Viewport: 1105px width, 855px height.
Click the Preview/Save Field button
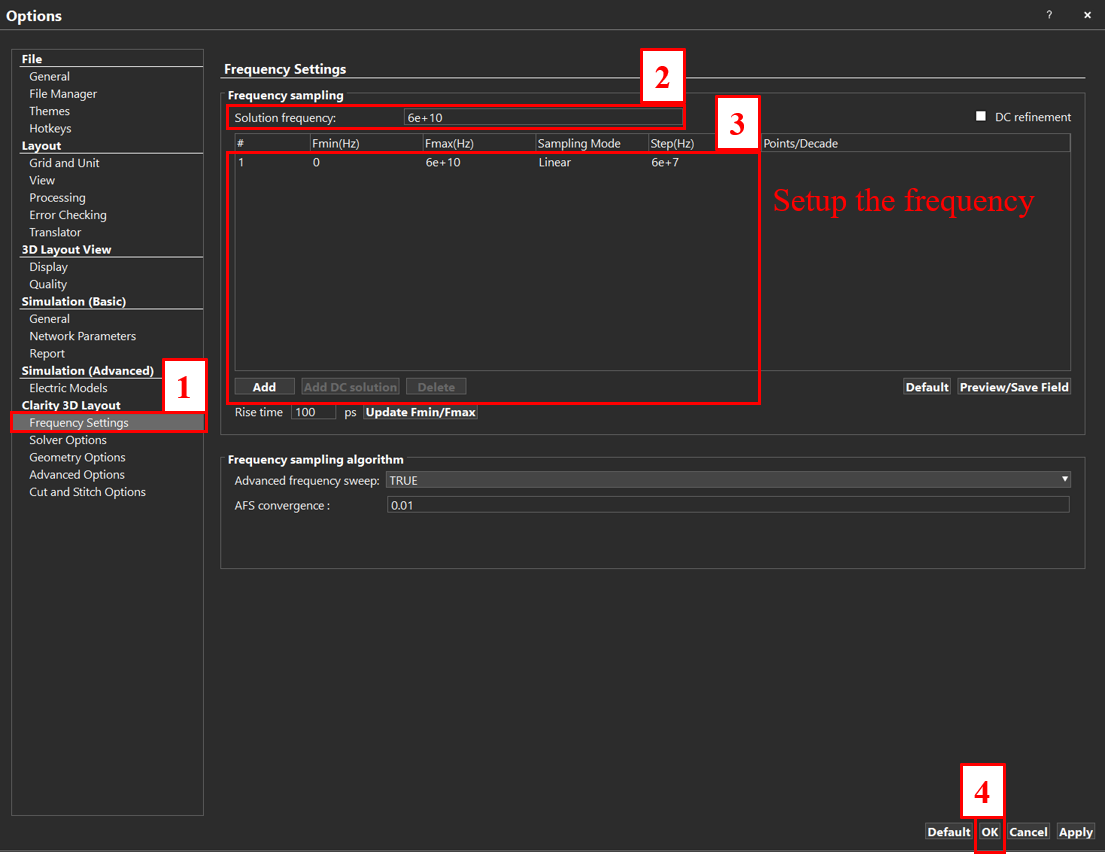click(1014, 387)
